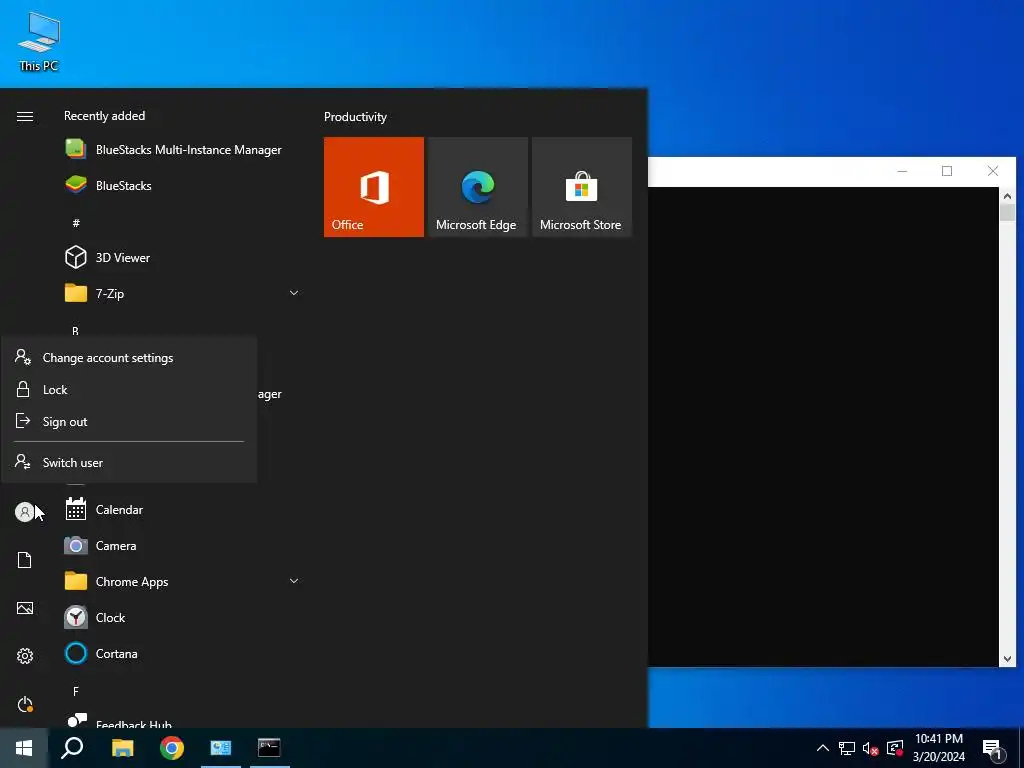Show hidden tray icons chevron
Viewport: 1024px width, 768px height.
[823, 748]
